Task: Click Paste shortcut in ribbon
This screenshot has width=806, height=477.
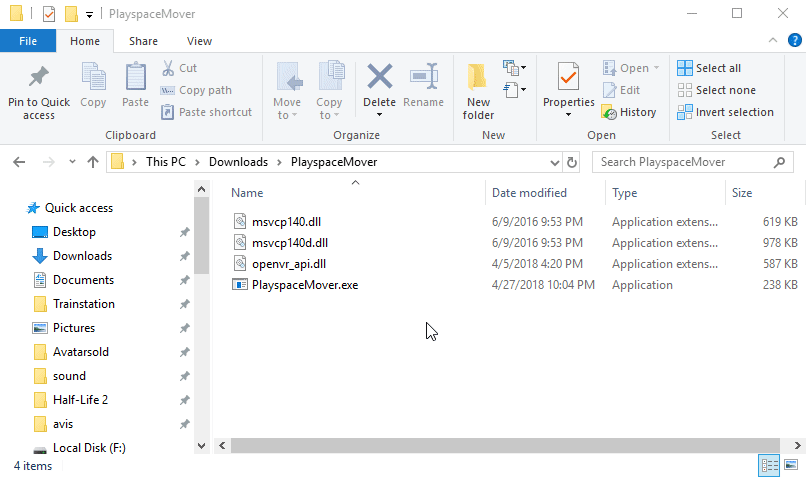Action: 206,112
